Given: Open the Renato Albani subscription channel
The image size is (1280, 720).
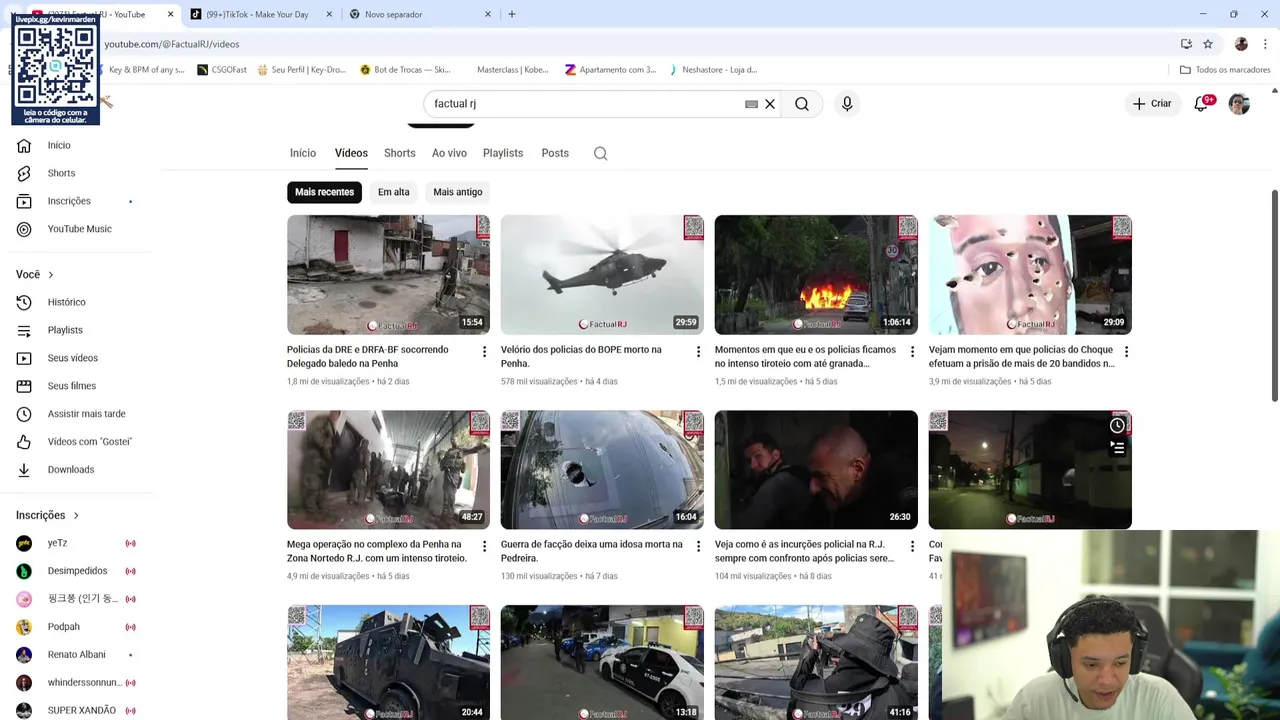Looking at the screenshot, I should 76,655.
